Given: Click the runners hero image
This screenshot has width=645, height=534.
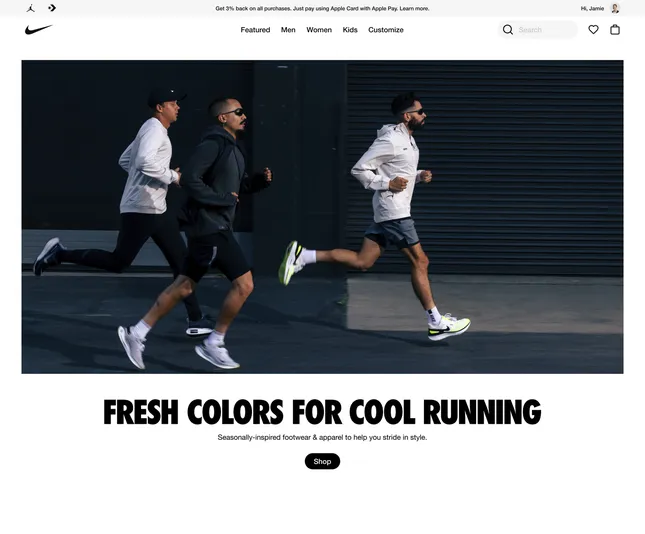Looking at the screenshot, I should coord(322,217).
